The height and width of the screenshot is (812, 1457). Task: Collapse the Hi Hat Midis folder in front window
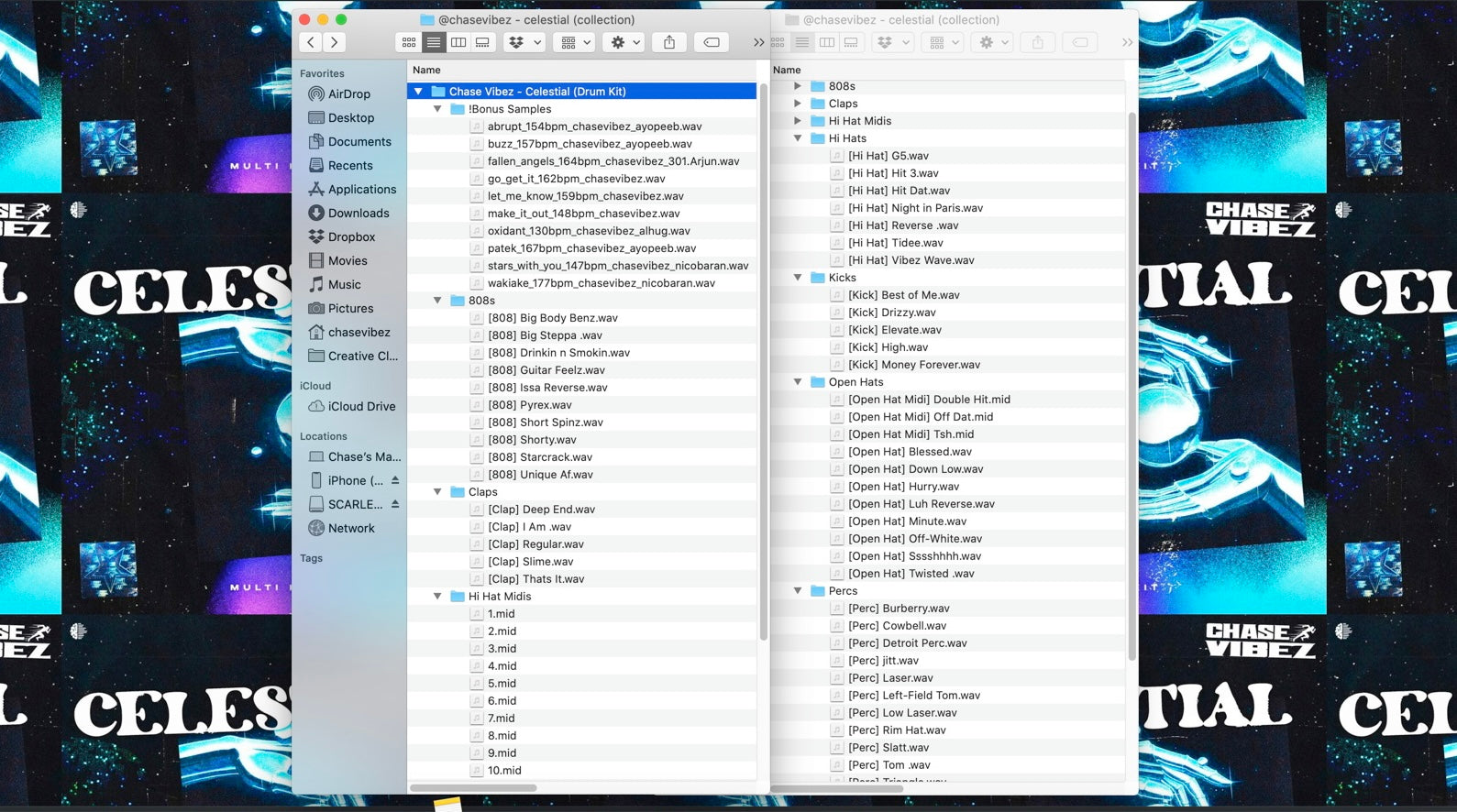(437, 597)
